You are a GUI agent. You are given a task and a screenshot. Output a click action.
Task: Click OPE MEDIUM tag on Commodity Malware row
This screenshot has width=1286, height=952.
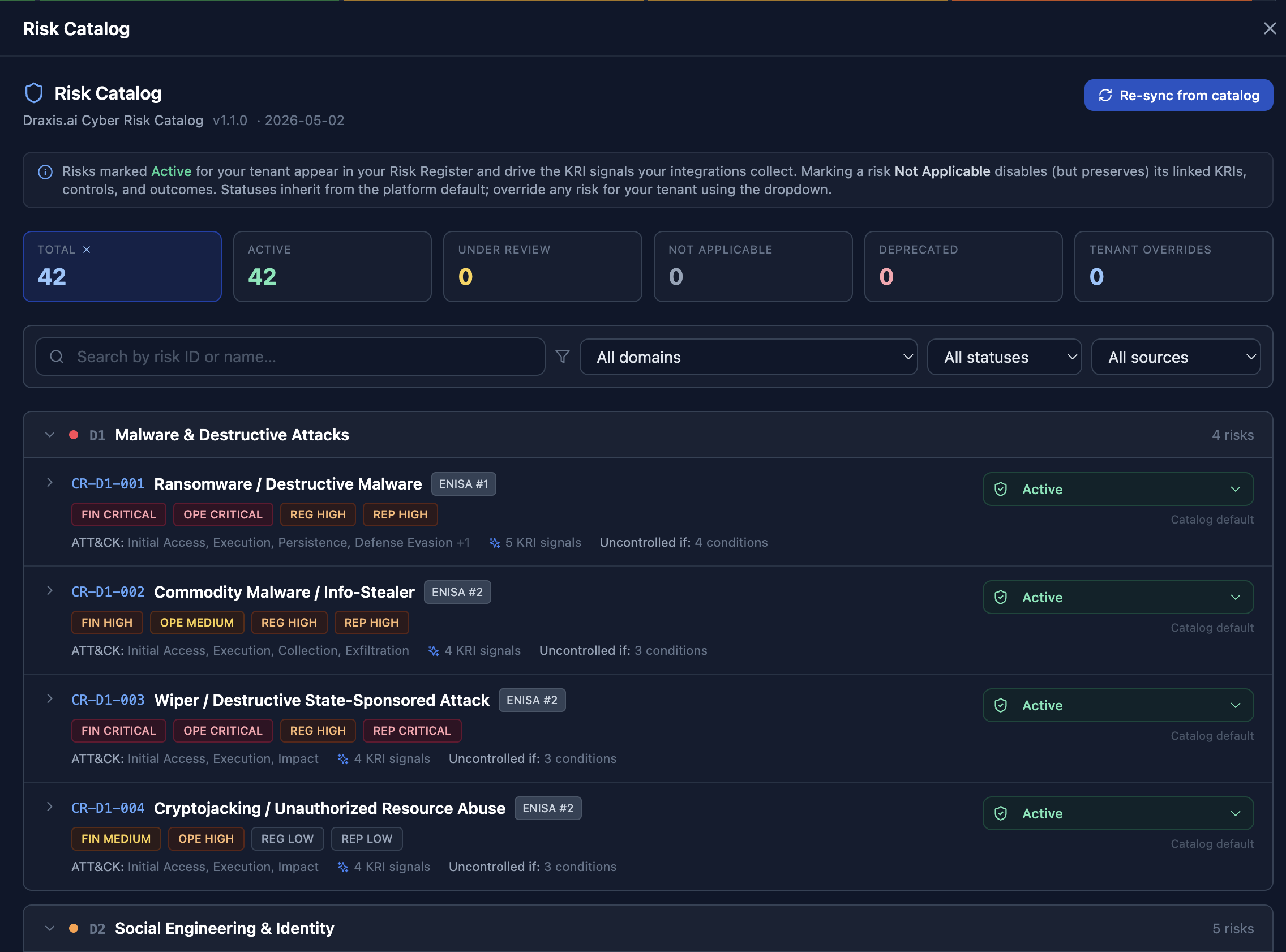point(197,623)
